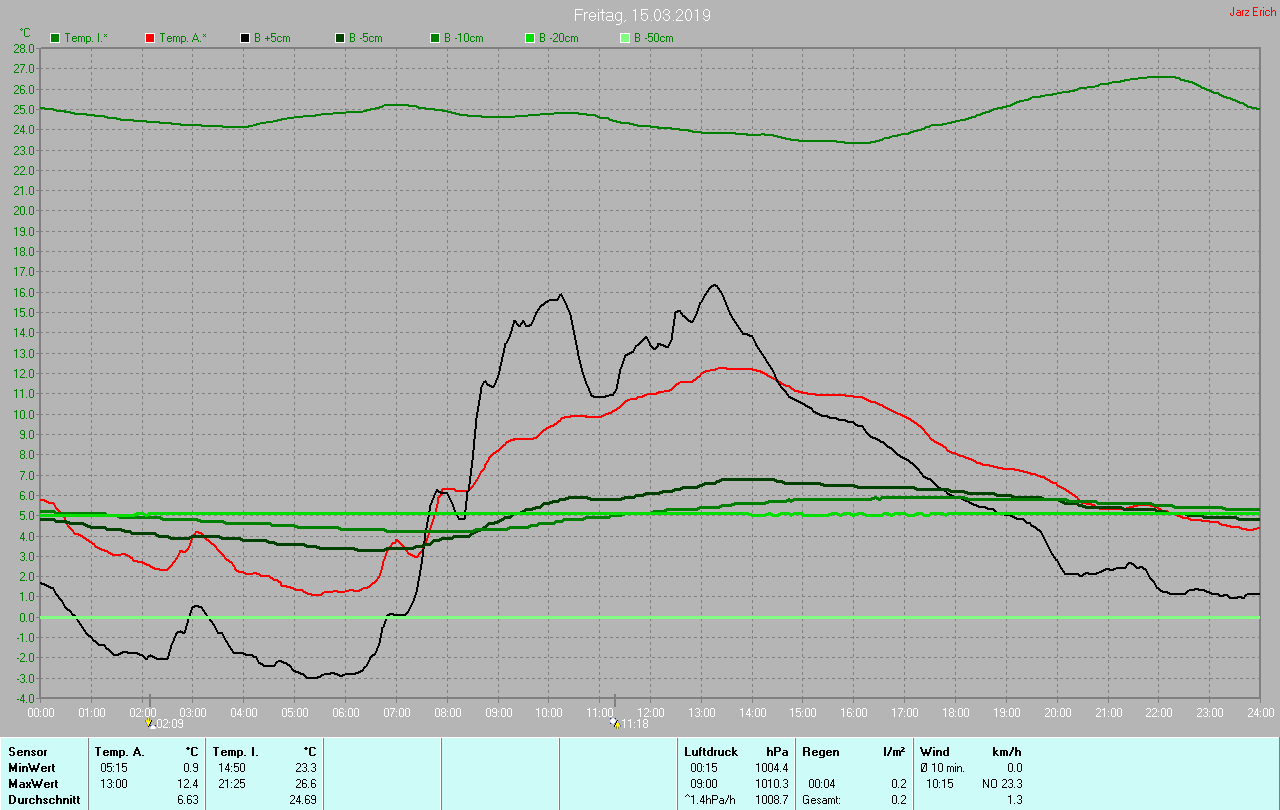Click the MaxWert row label

34,783
